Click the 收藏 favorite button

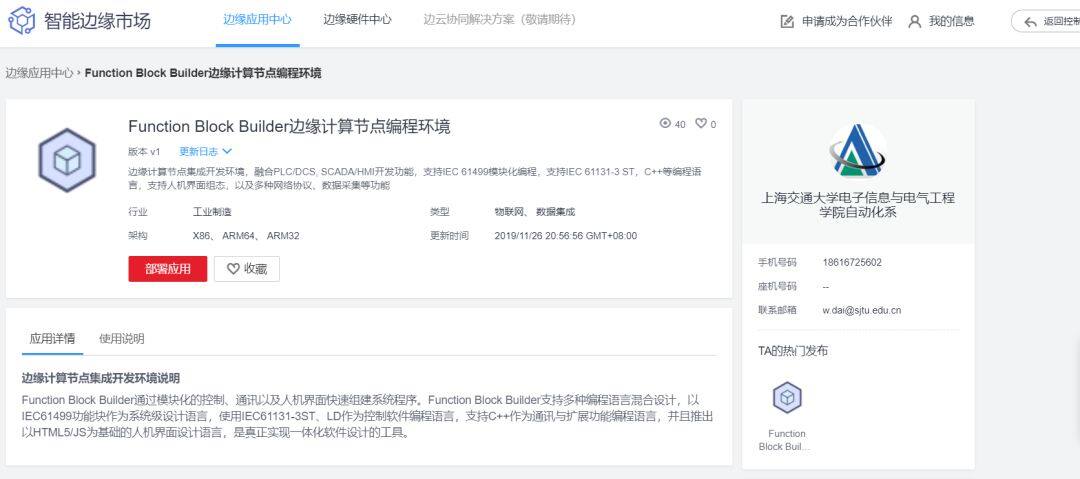pos(247,269)
